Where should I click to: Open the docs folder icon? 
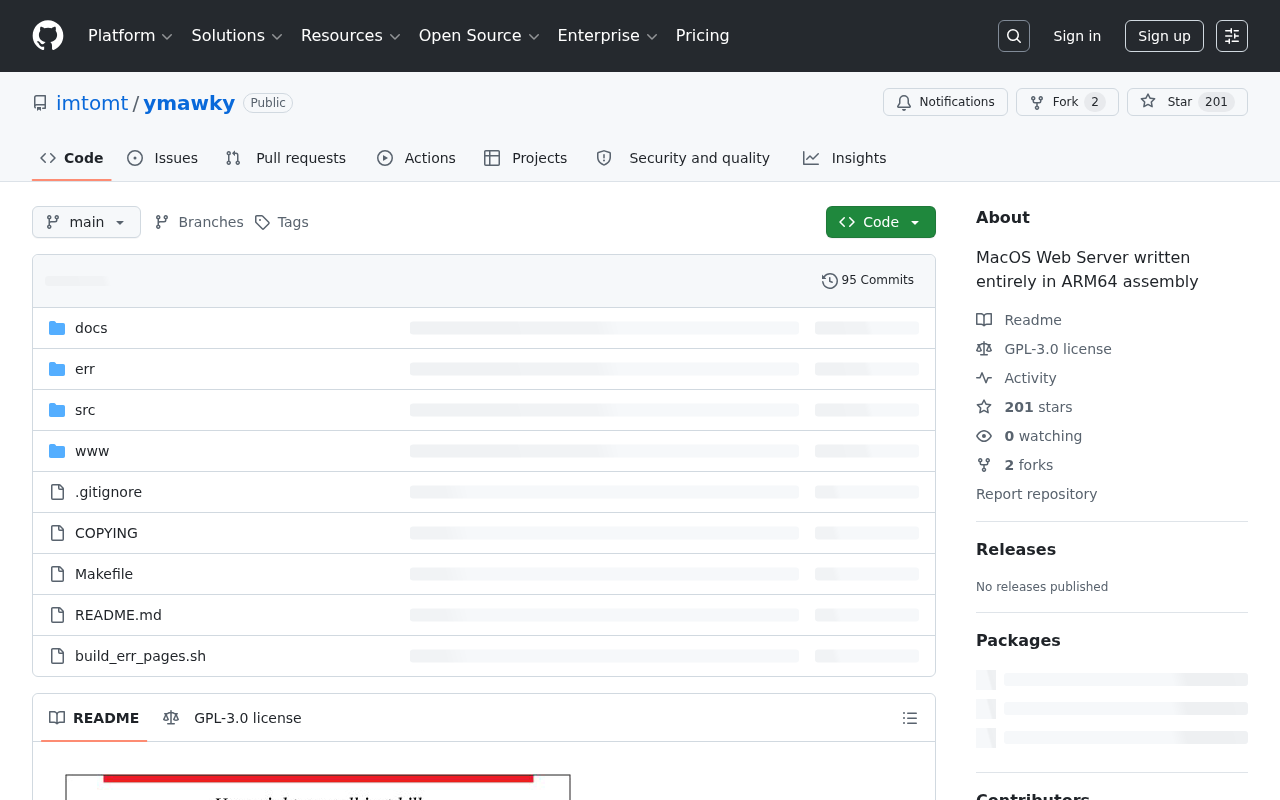pos(57,328)
